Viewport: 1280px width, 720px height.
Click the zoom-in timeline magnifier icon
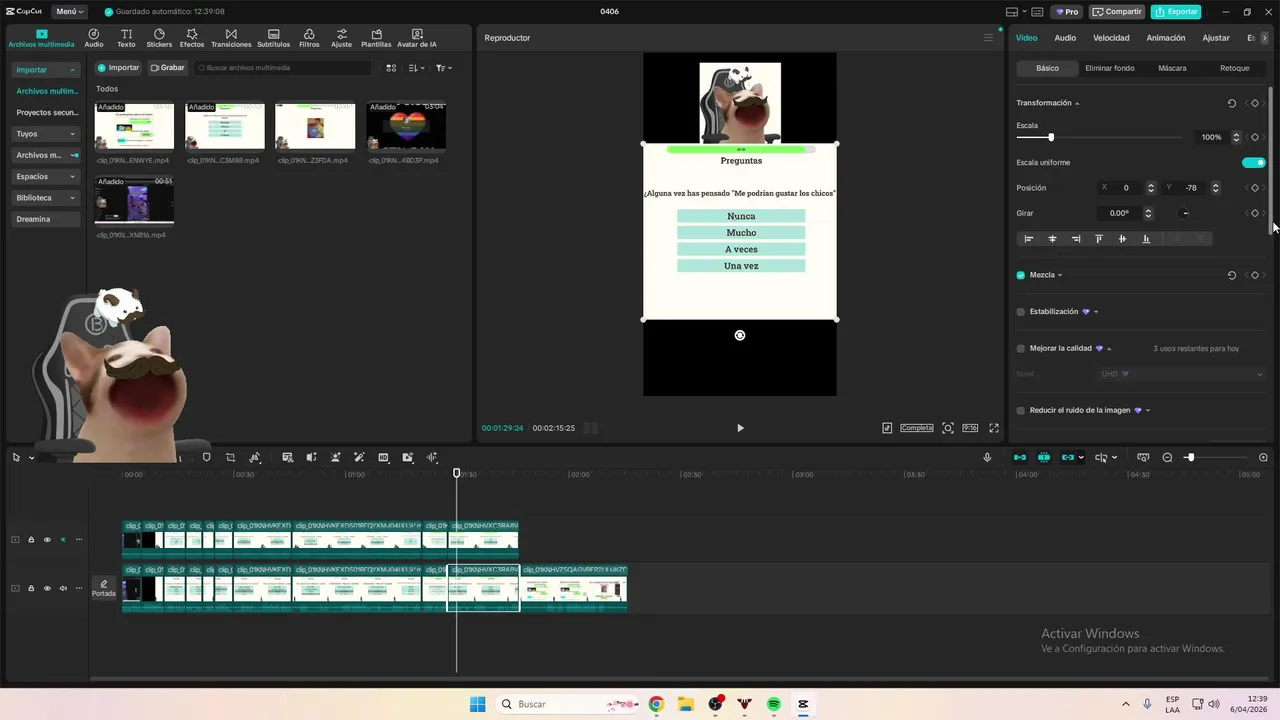1263,457
